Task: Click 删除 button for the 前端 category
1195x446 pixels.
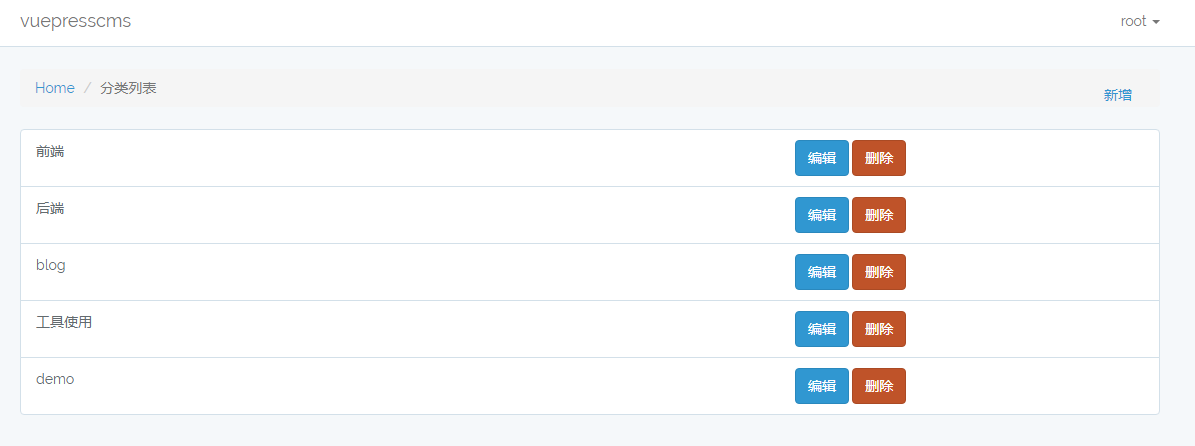Action: click(878, 158)
